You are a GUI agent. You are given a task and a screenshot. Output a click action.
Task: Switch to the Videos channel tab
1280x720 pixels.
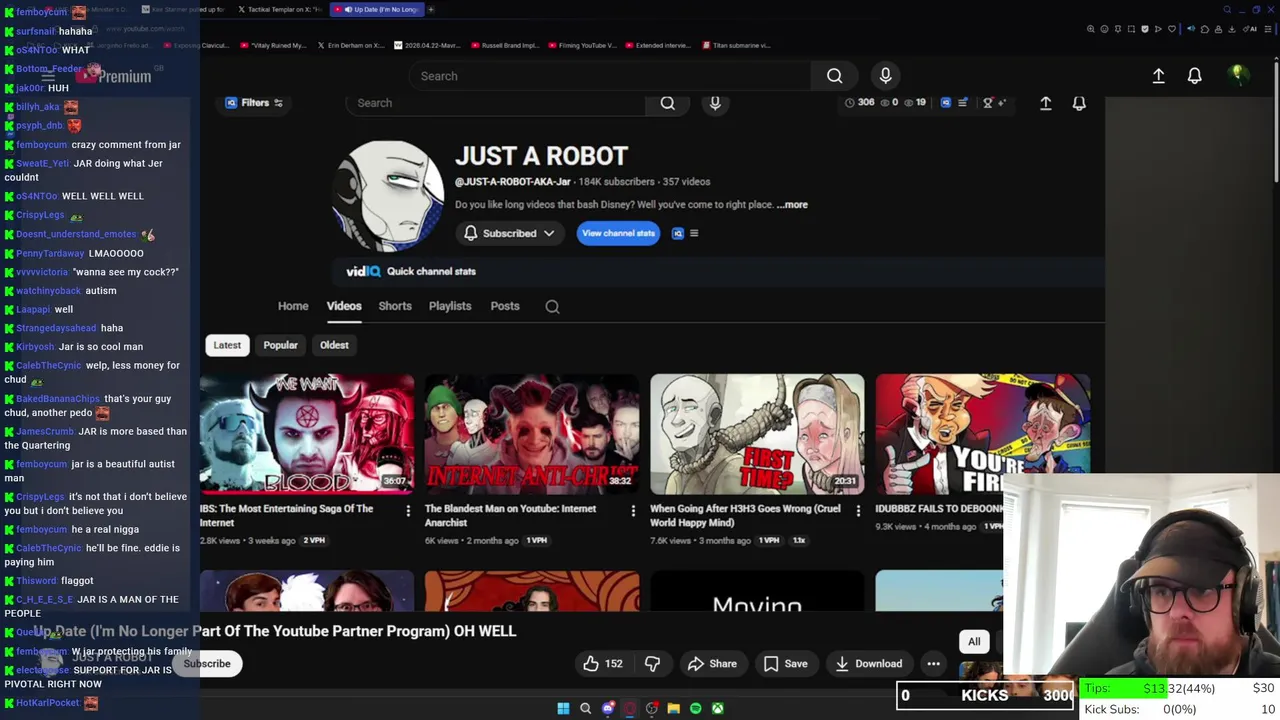(x=344, y=306)
